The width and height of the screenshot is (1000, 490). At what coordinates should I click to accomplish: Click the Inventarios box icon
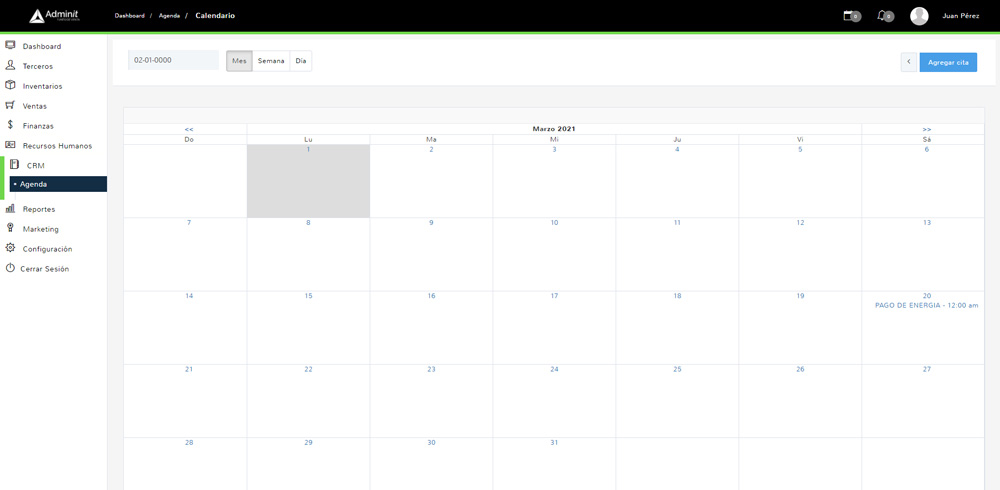(10, 85)
